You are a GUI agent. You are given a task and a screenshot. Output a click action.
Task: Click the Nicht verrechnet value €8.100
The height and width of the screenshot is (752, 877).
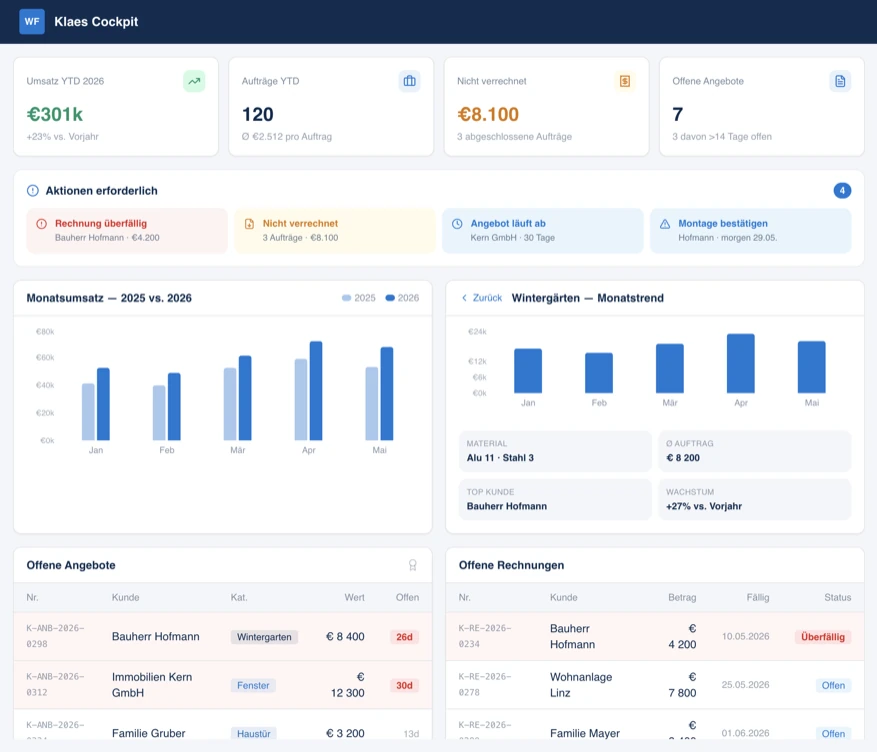(488, 114)
